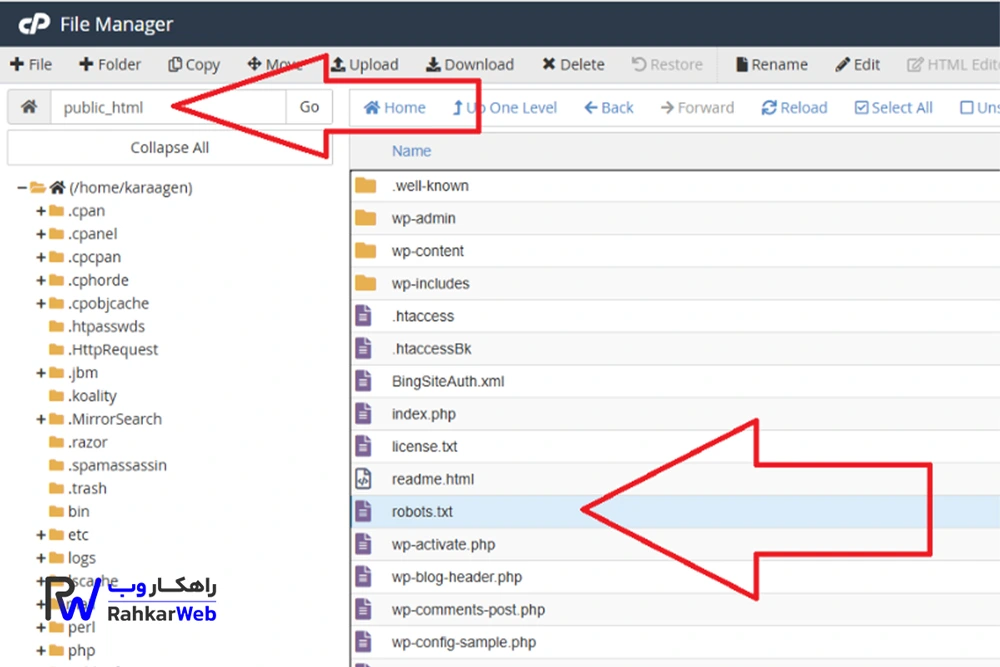Click the .htaccess file icon
1000x667 pixels.
pyautogui.click(x=364, y=316)
